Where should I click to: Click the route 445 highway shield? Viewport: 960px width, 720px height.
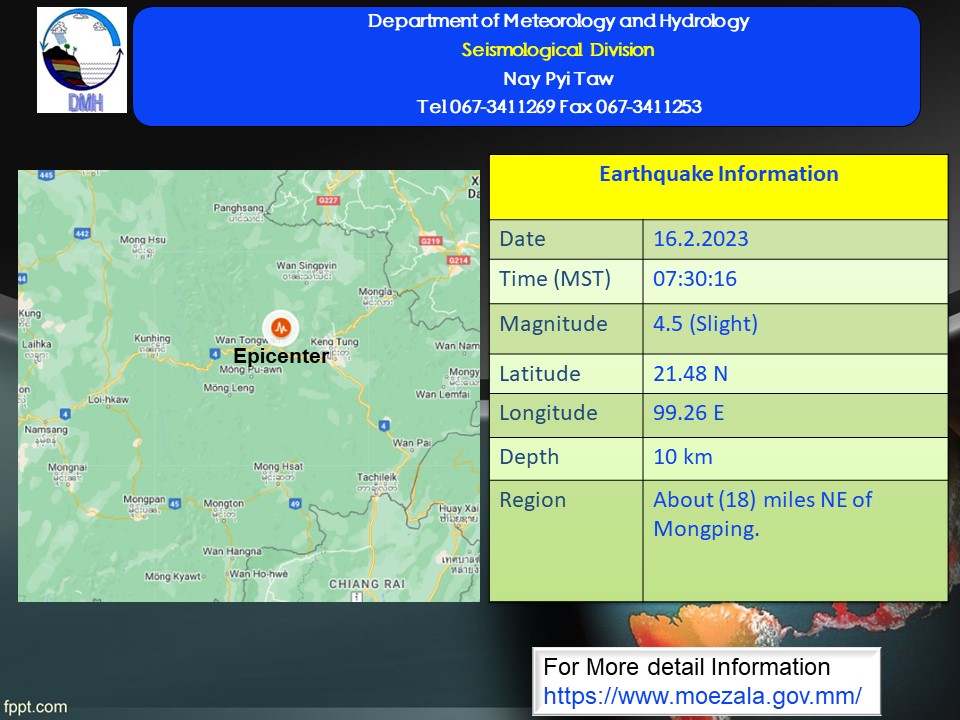tap(46, 176)
